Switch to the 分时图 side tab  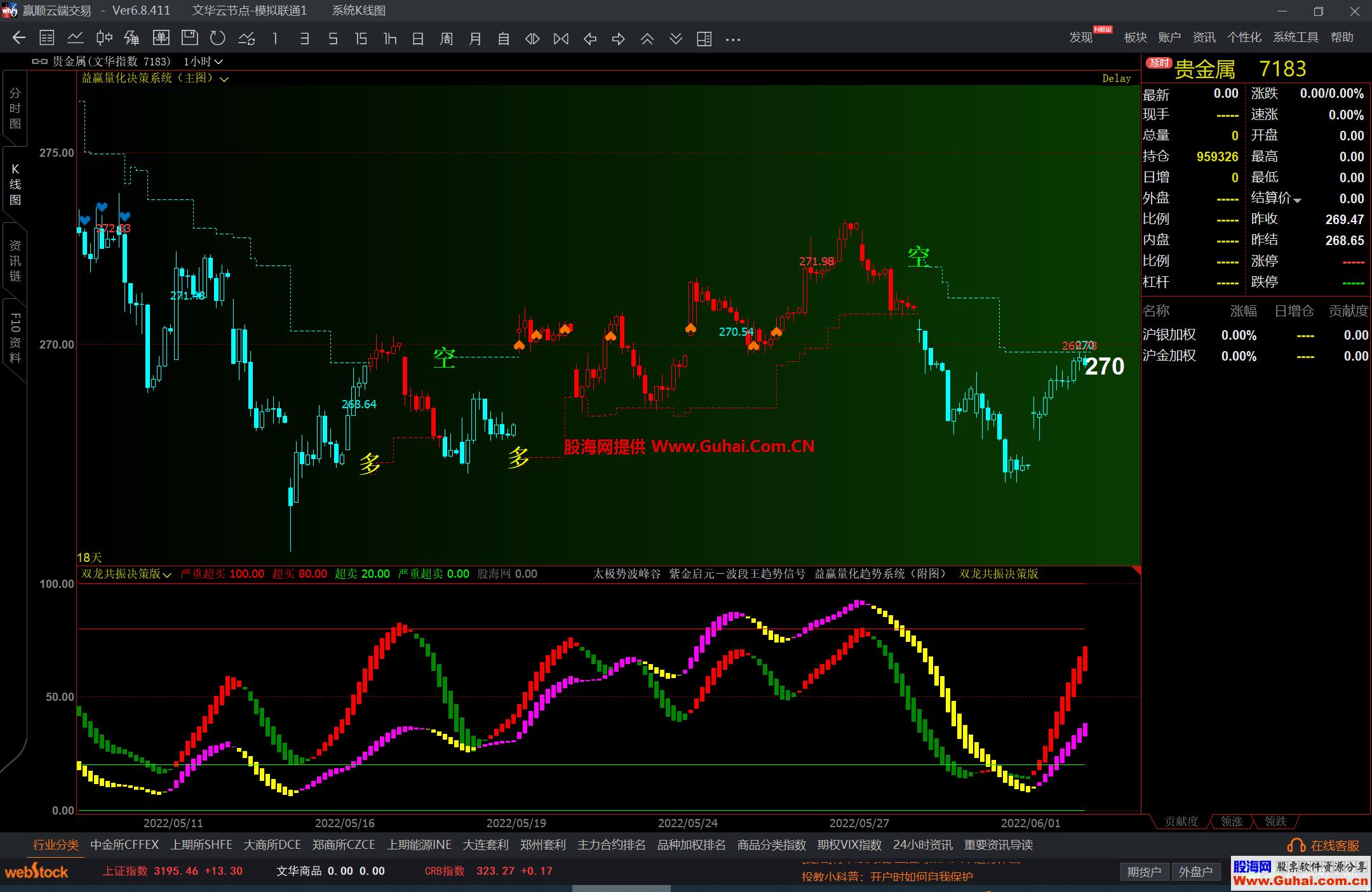point(15,109)
